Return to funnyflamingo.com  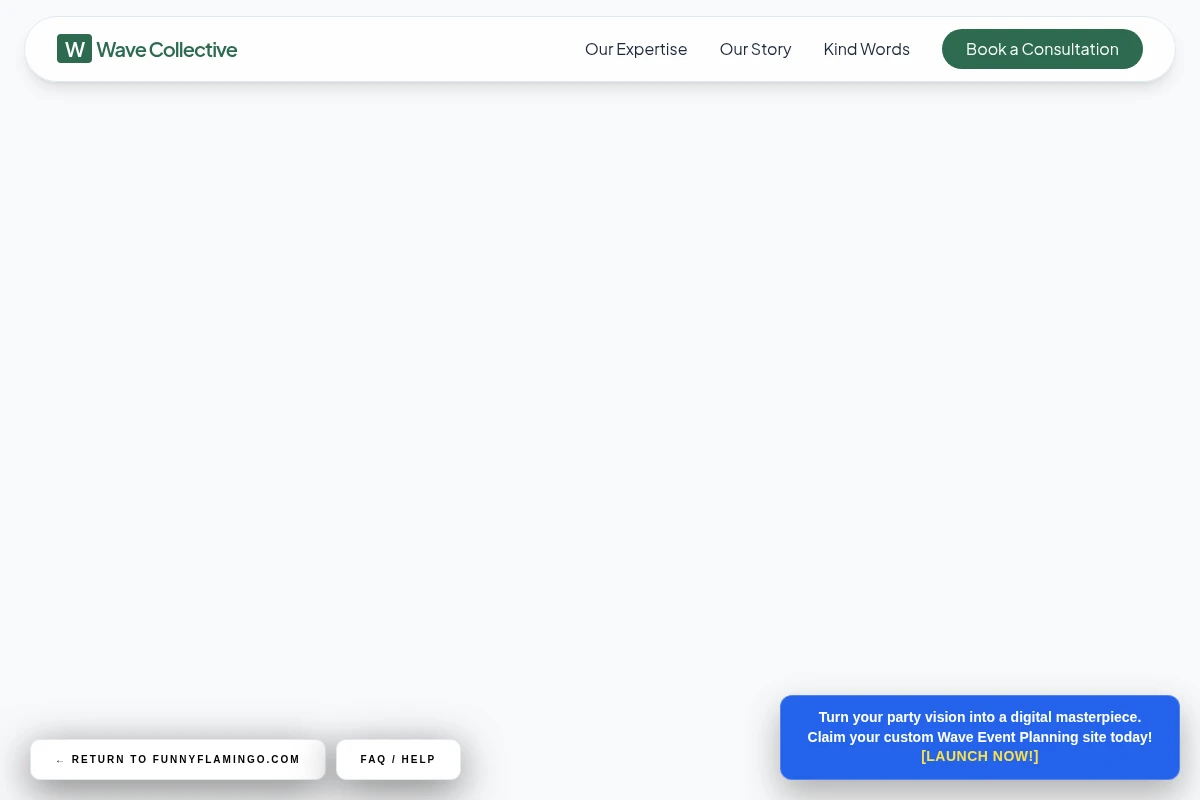(x=178, y=760)
